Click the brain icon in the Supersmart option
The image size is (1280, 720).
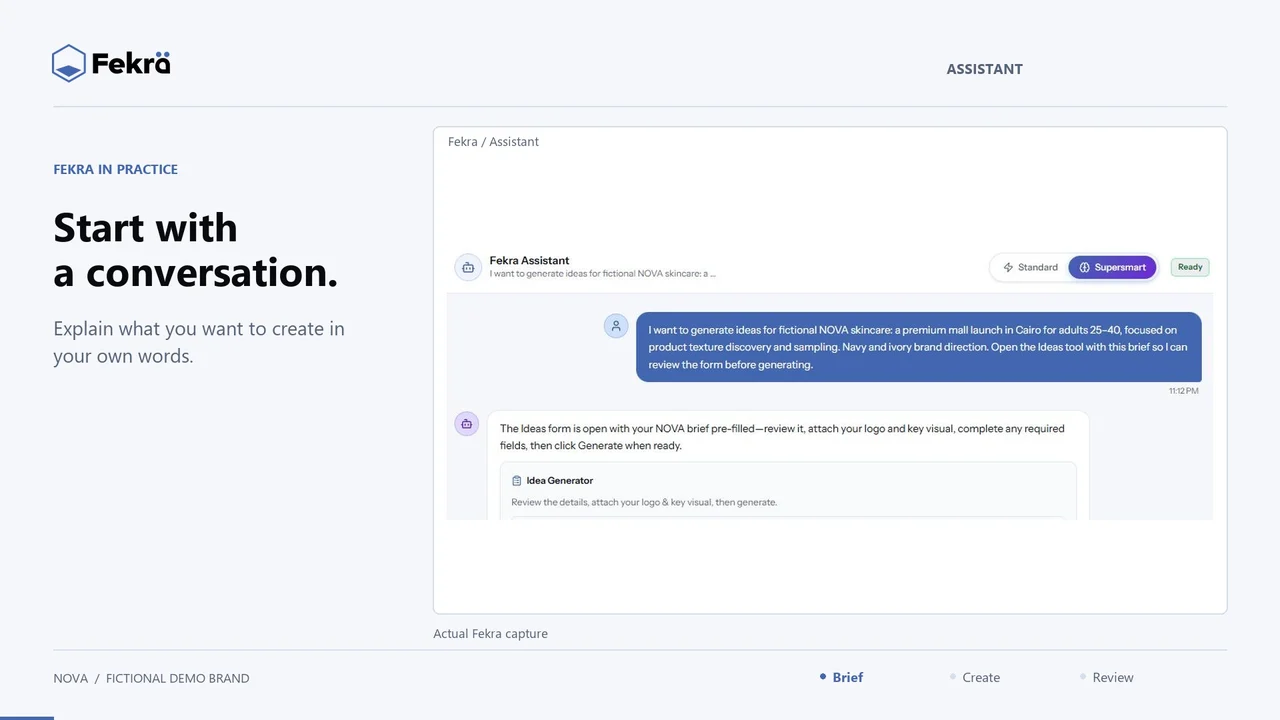pyautogui.click(x=1084, y=268)
